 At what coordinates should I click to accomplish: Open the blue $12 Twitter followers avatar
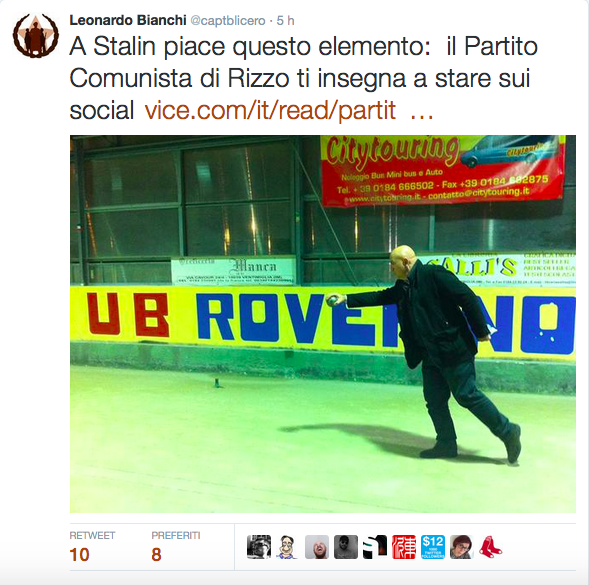[x=433, y=547]
